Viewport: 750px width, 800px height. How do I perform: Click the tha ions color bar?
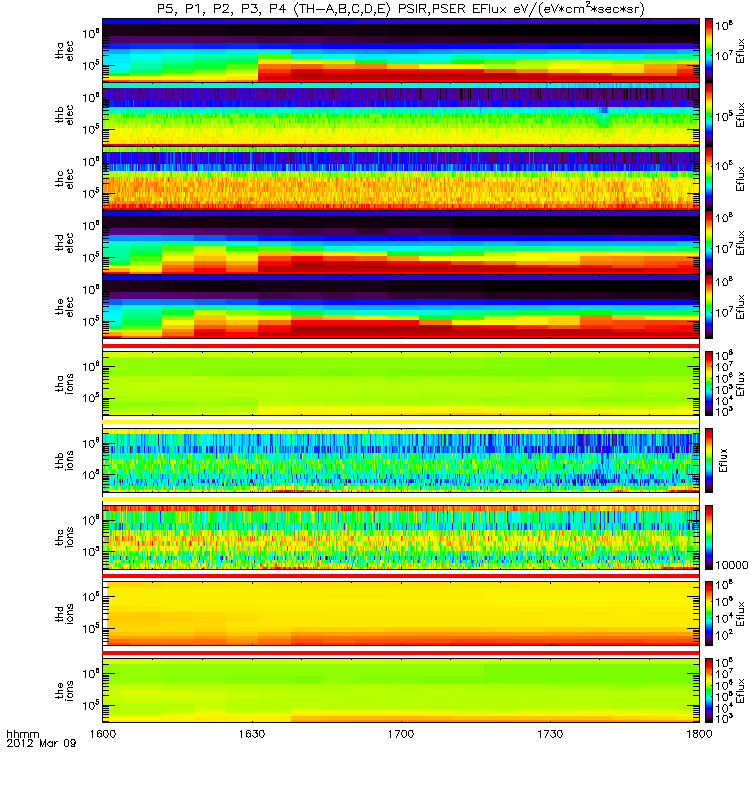[709, 384]
